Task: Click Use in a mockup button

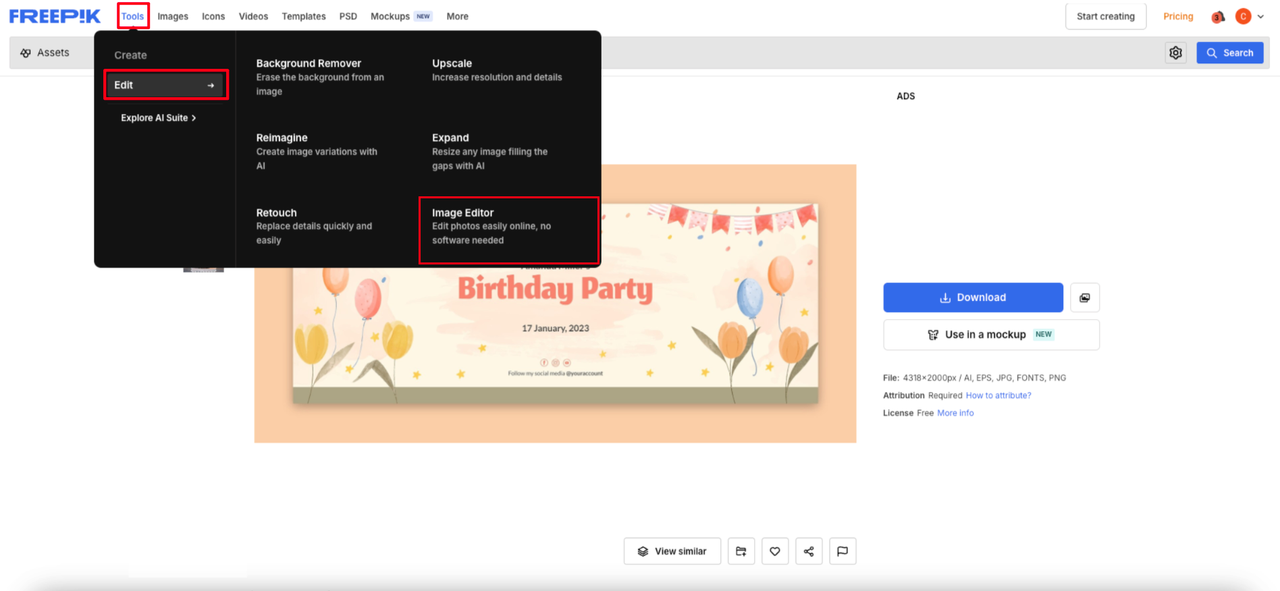Action: (x=991, y=335)
